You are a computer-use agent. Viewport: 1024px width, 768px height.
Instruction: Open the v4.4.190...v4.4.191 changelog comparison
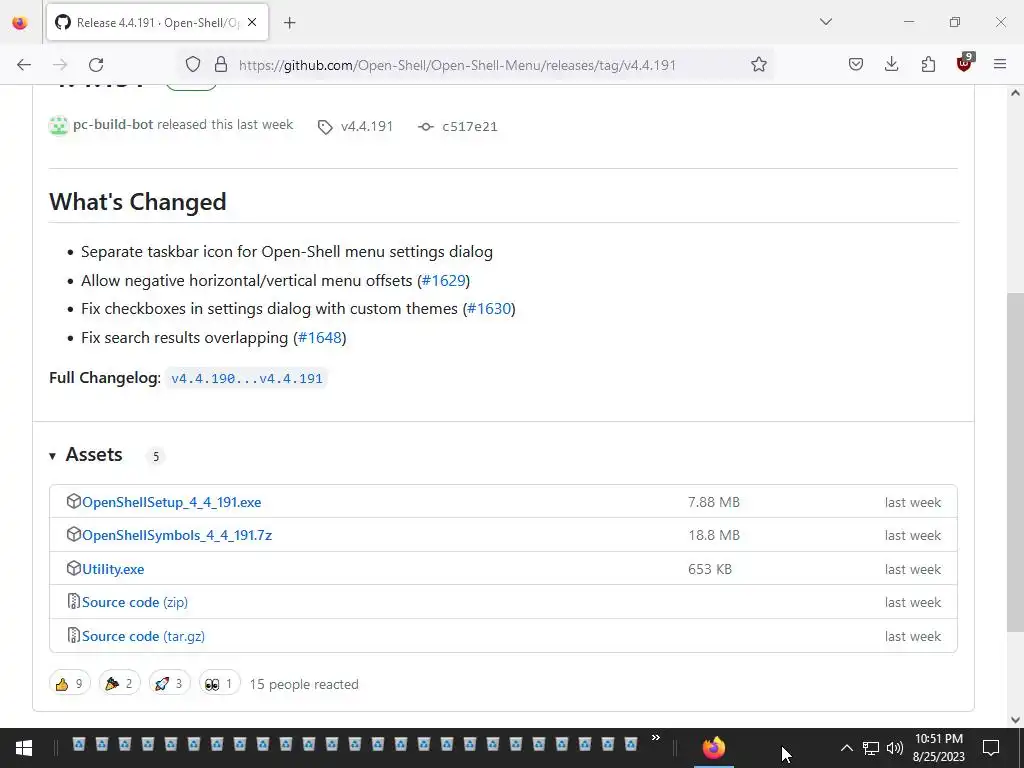246,379
